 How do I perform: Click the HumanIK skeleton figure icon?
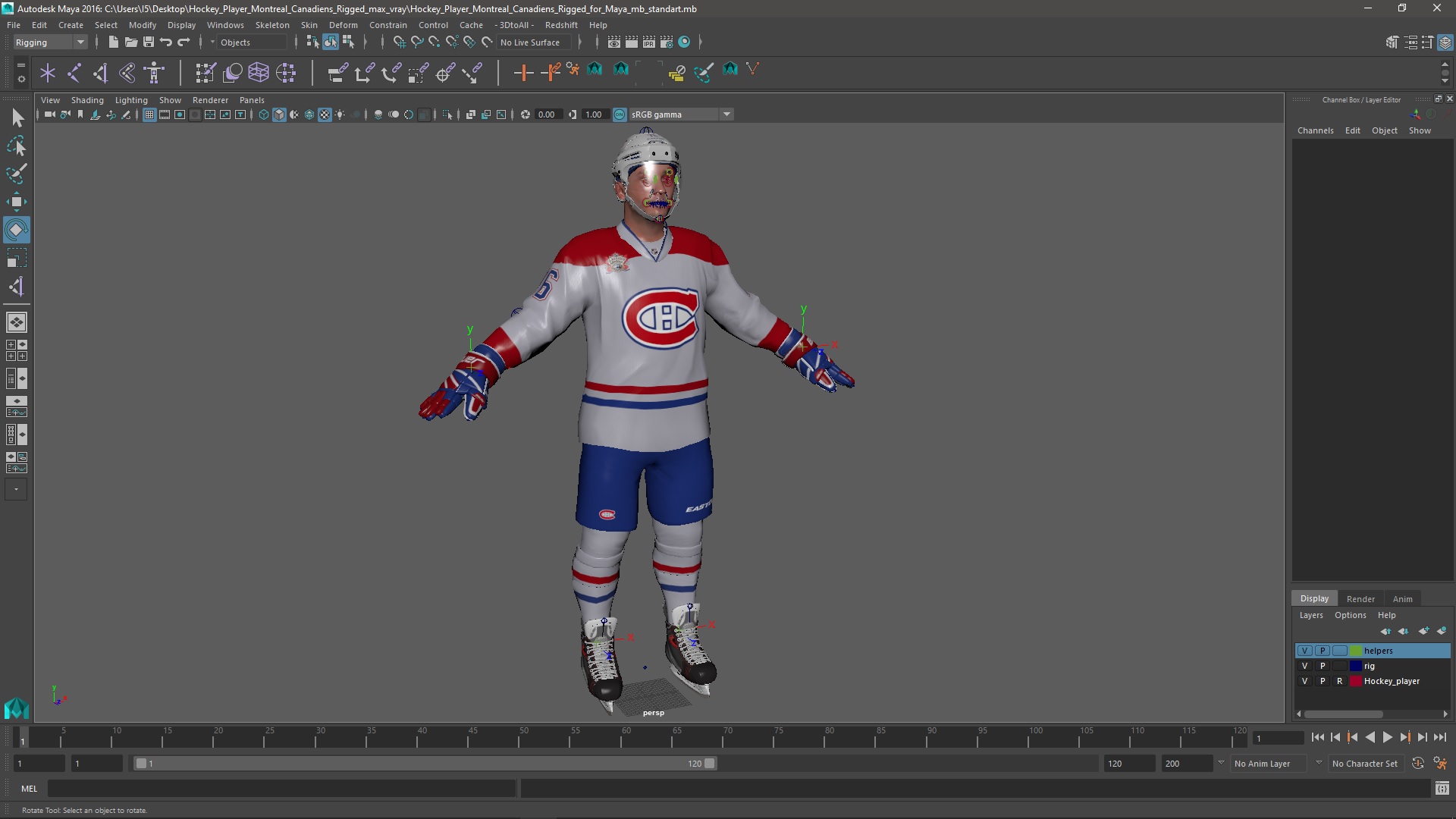pyautogui.click(x=154, y=73)
